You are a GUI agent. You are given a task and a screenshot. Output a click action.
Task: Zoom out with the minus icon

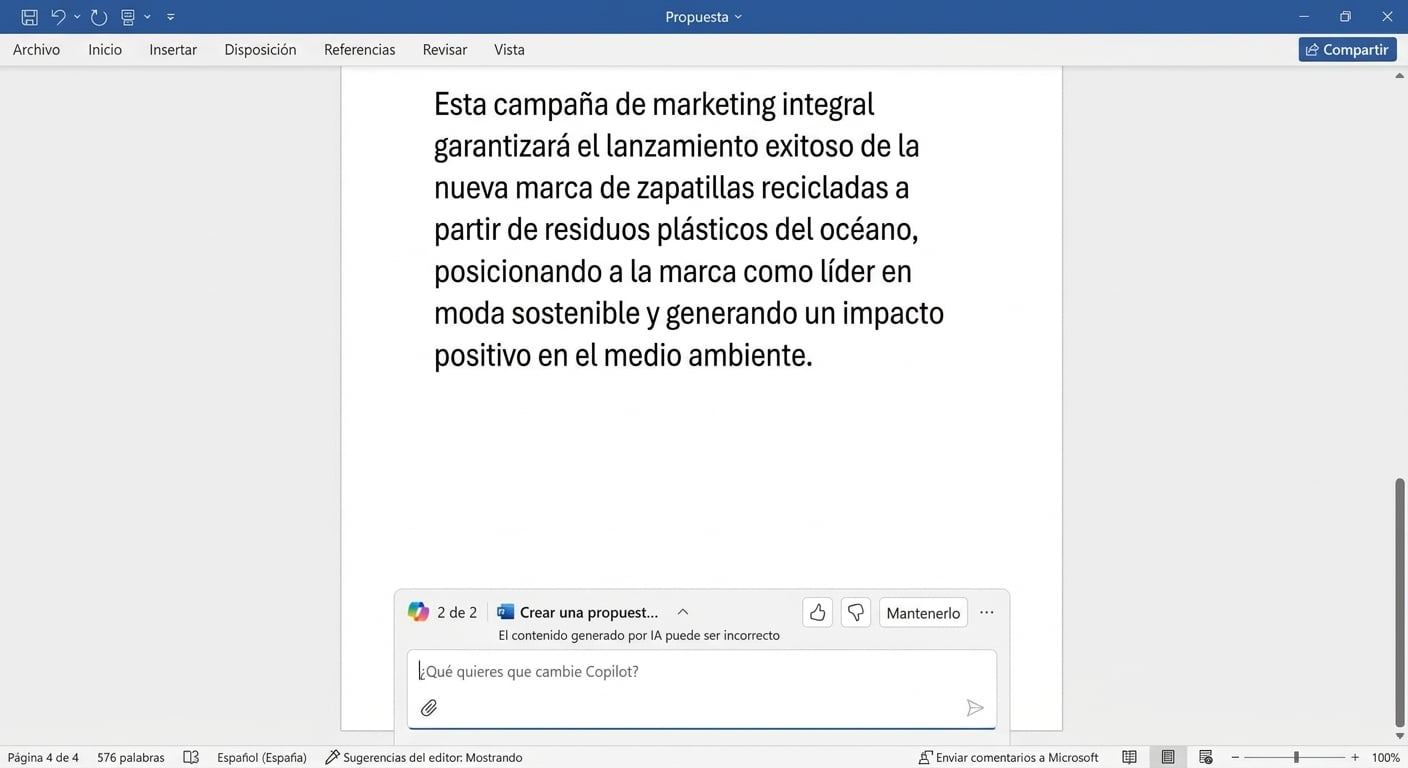(x=1235, y=758)
